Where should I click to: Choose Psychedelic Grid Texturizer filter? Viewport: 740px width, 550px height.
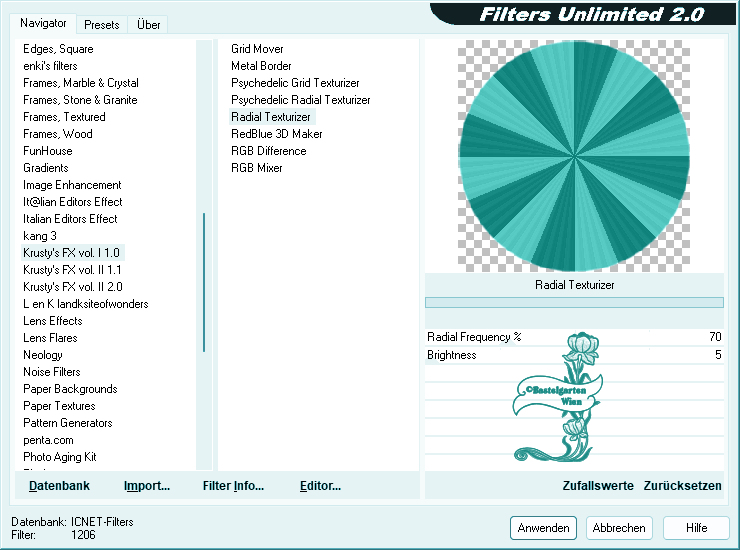click(x=295, y=83)
